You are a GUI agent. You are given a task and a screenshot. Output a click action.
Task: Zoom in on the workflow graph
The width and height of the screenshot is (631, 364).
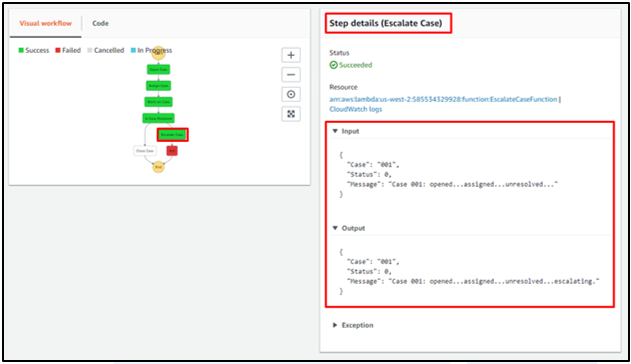pos(291,55)
